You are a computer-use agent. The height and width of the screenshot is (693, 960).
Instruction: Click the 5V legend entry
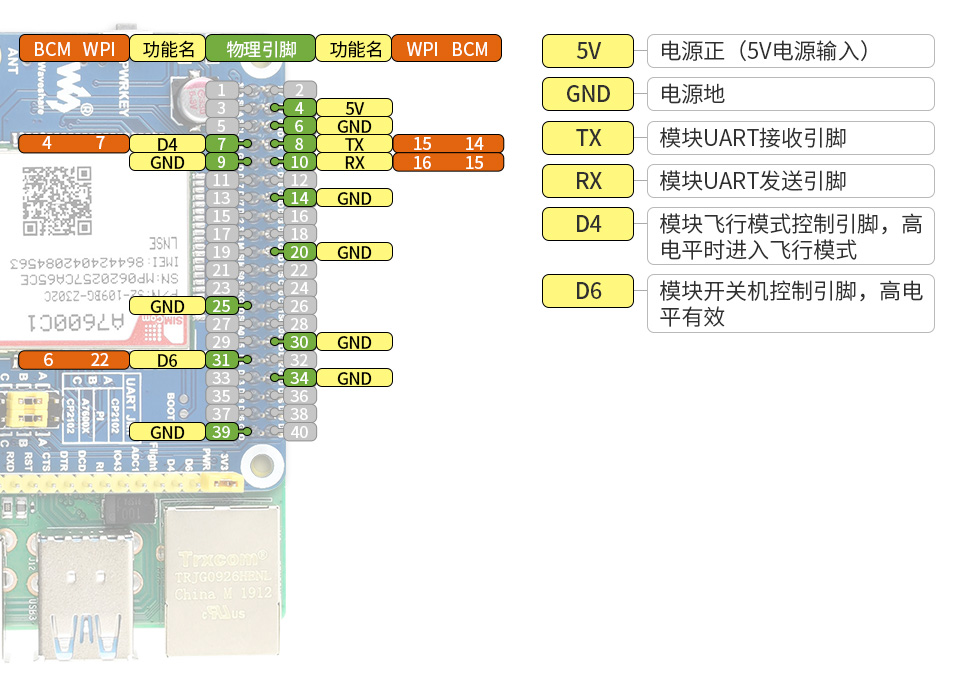tap(588, 51)
